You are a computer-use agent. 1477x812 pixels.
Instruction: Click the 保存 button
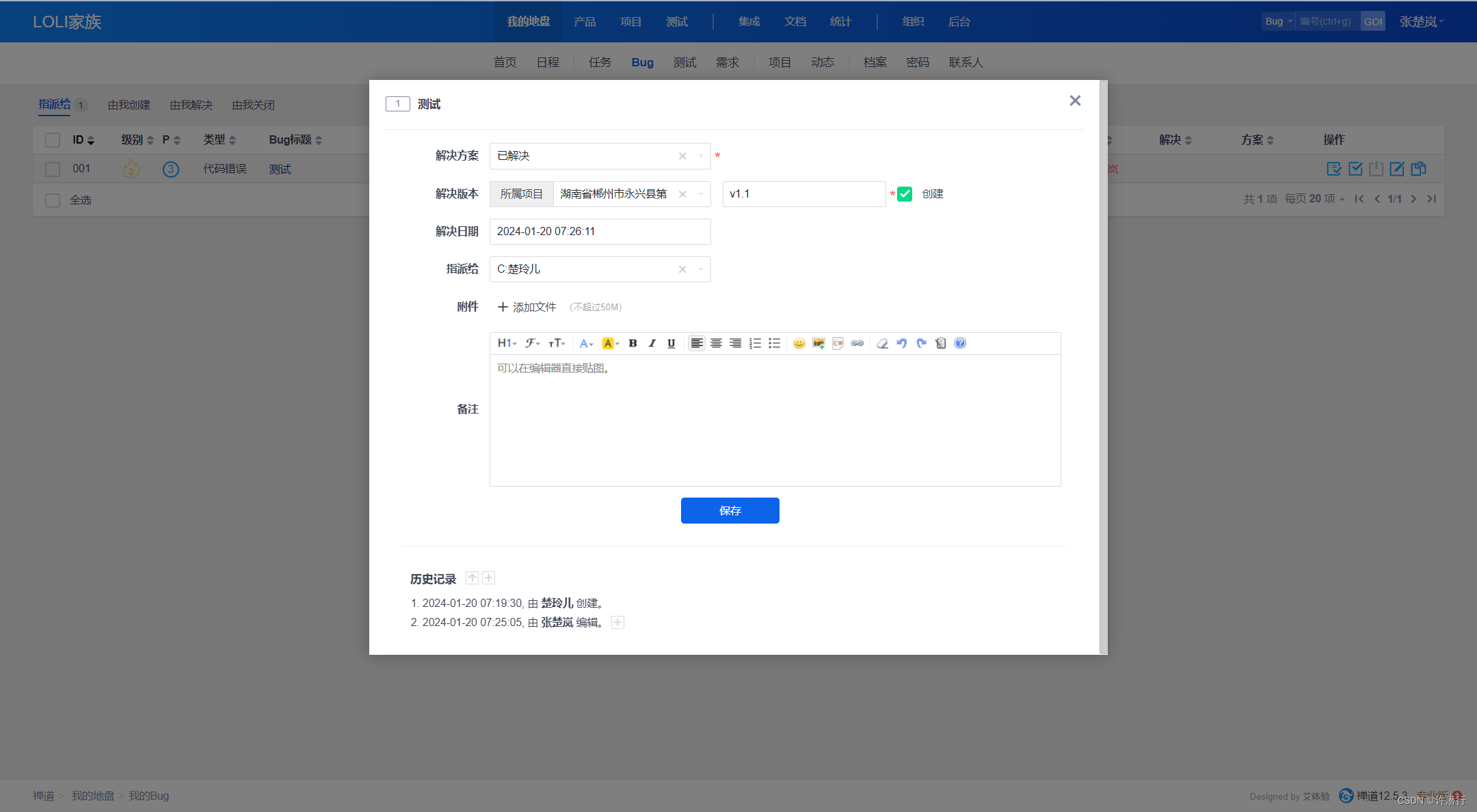pos(730,511)
